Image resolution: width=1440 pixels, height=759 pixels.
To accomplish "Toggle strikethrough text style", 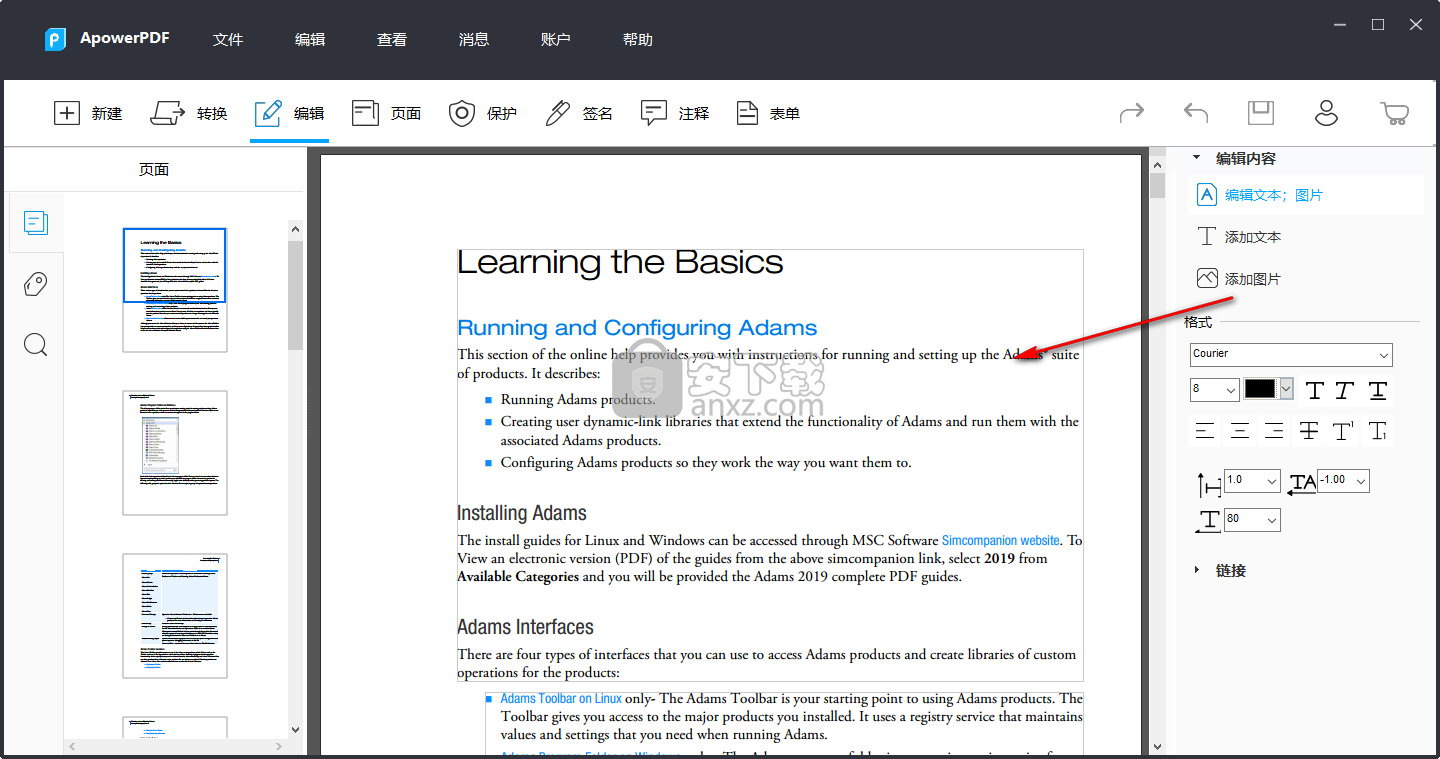I will (1308, 431).
